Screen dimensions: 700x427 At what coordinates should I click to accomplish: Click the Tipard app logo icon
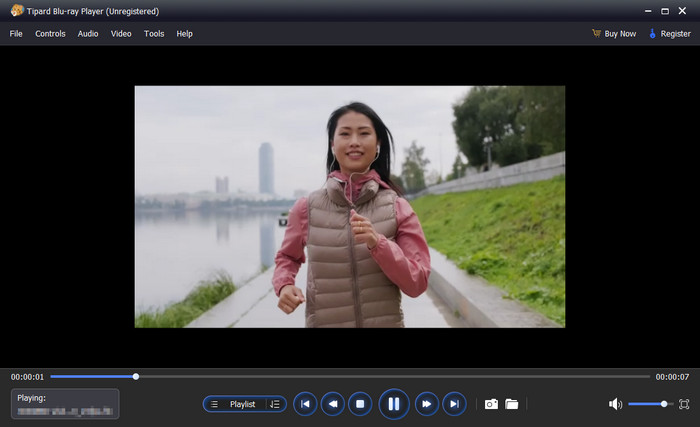tap(17, 10)
